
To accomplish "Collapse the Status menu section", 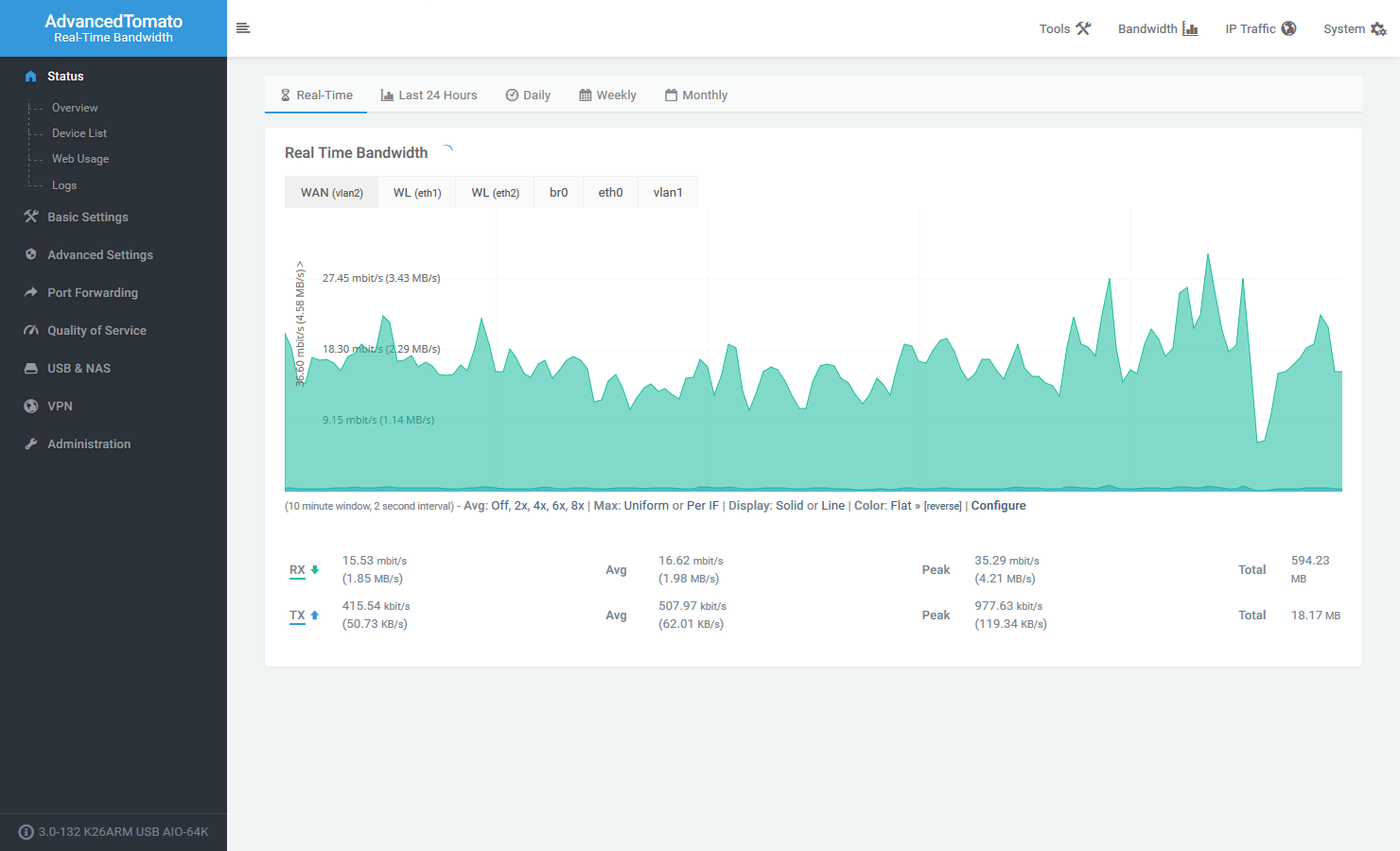I will pyautogui.click(x=114, y=76).
